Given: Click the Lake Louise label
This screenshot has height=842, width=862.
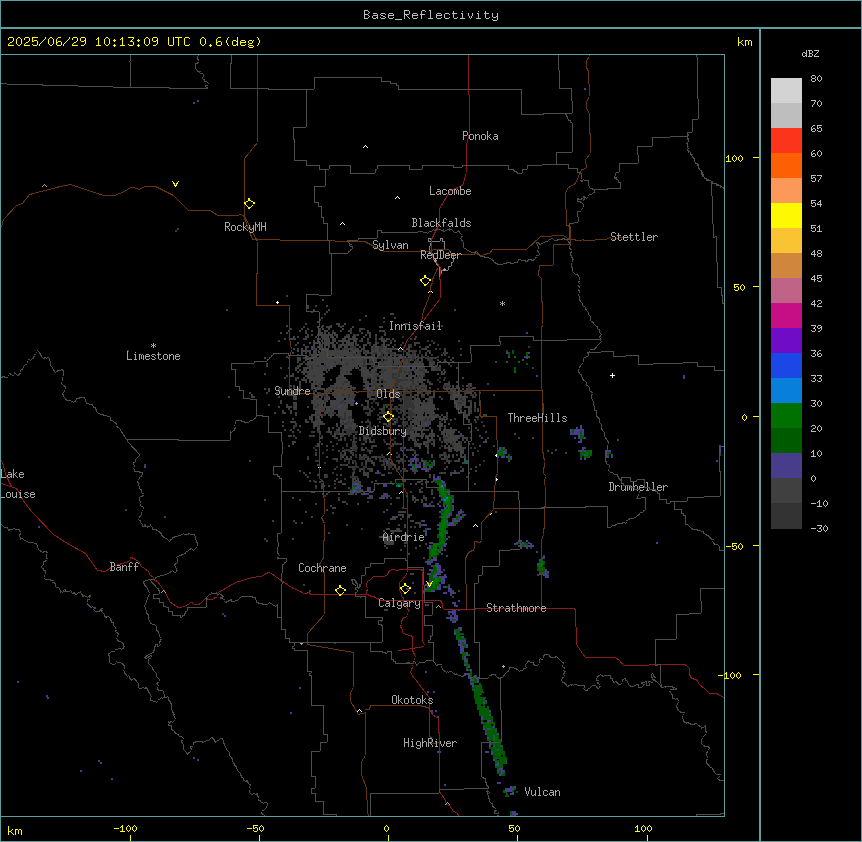Looking at the screenshot, I should pos(18,484).
